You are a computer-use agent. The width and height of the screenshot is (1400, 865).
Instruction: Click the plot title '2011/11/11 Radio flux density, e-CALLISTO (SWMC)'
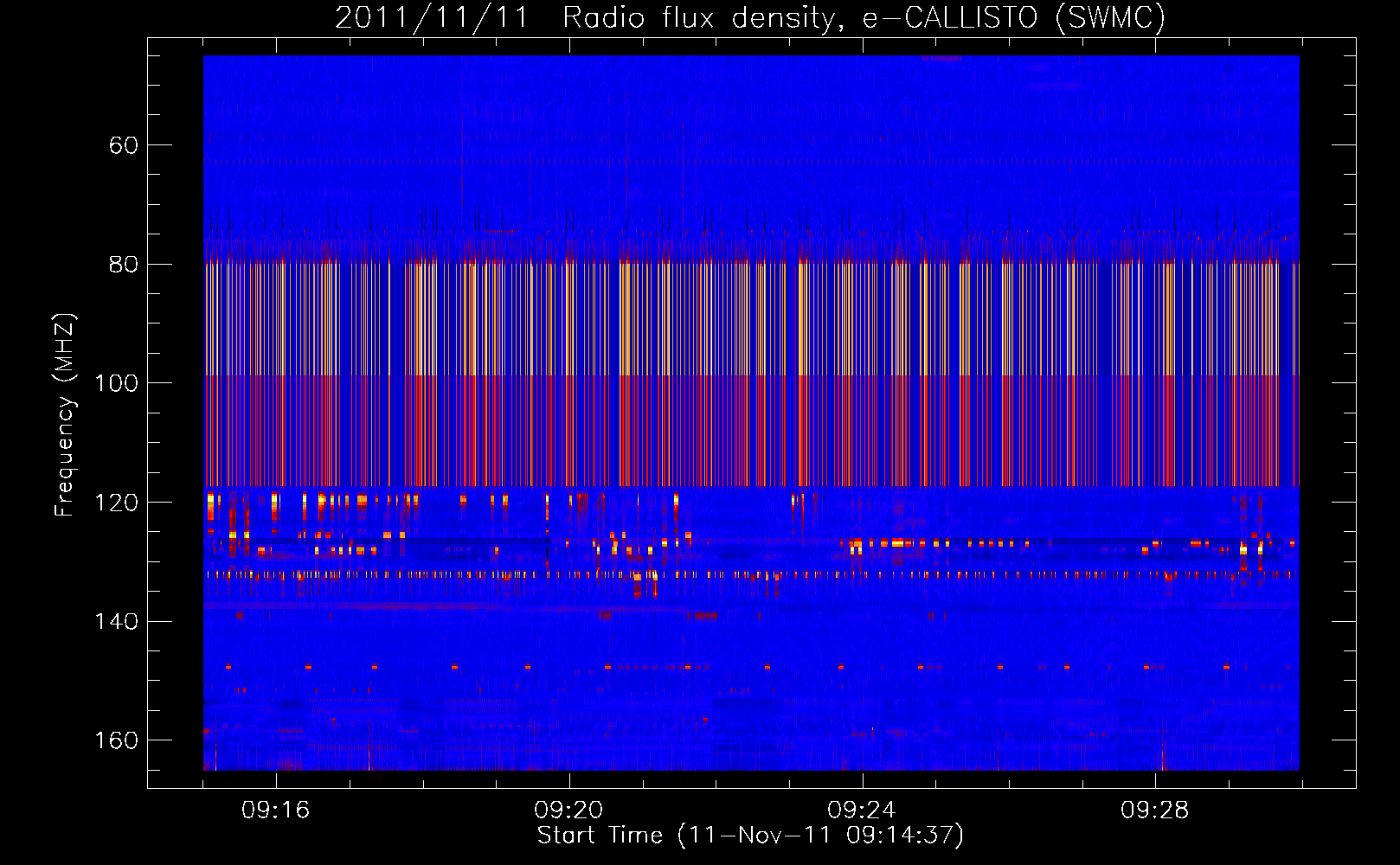[x=750, y=17]
